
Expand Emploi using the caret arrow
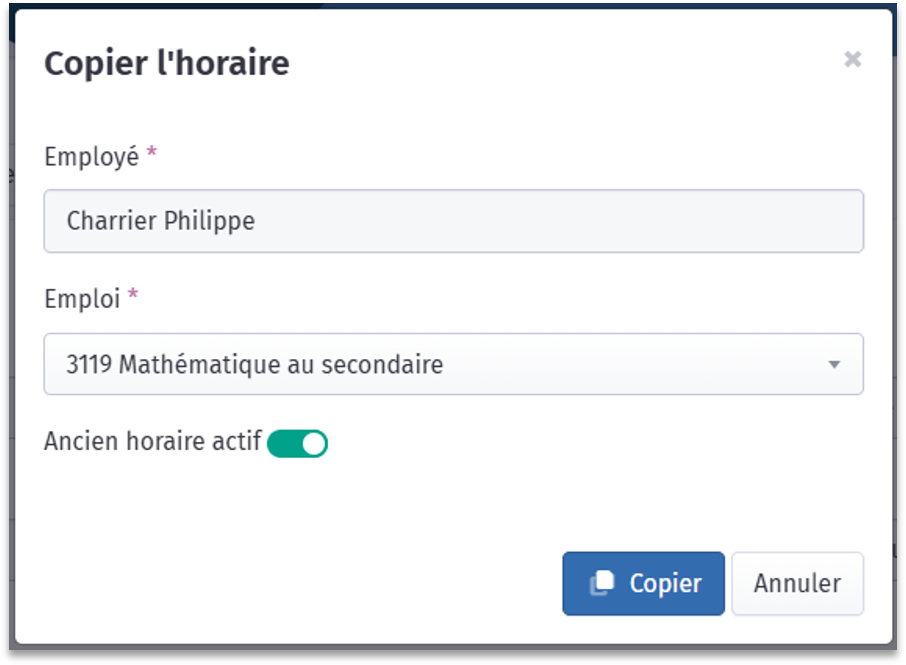point(834,365)
